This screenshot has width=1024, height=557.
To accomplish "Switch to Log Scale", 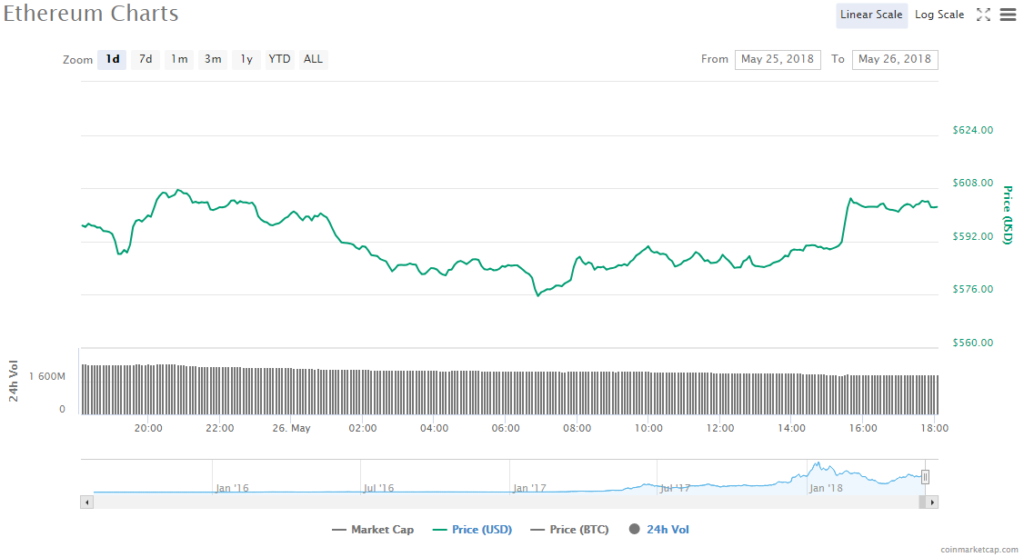I will [x=940, y=15].
